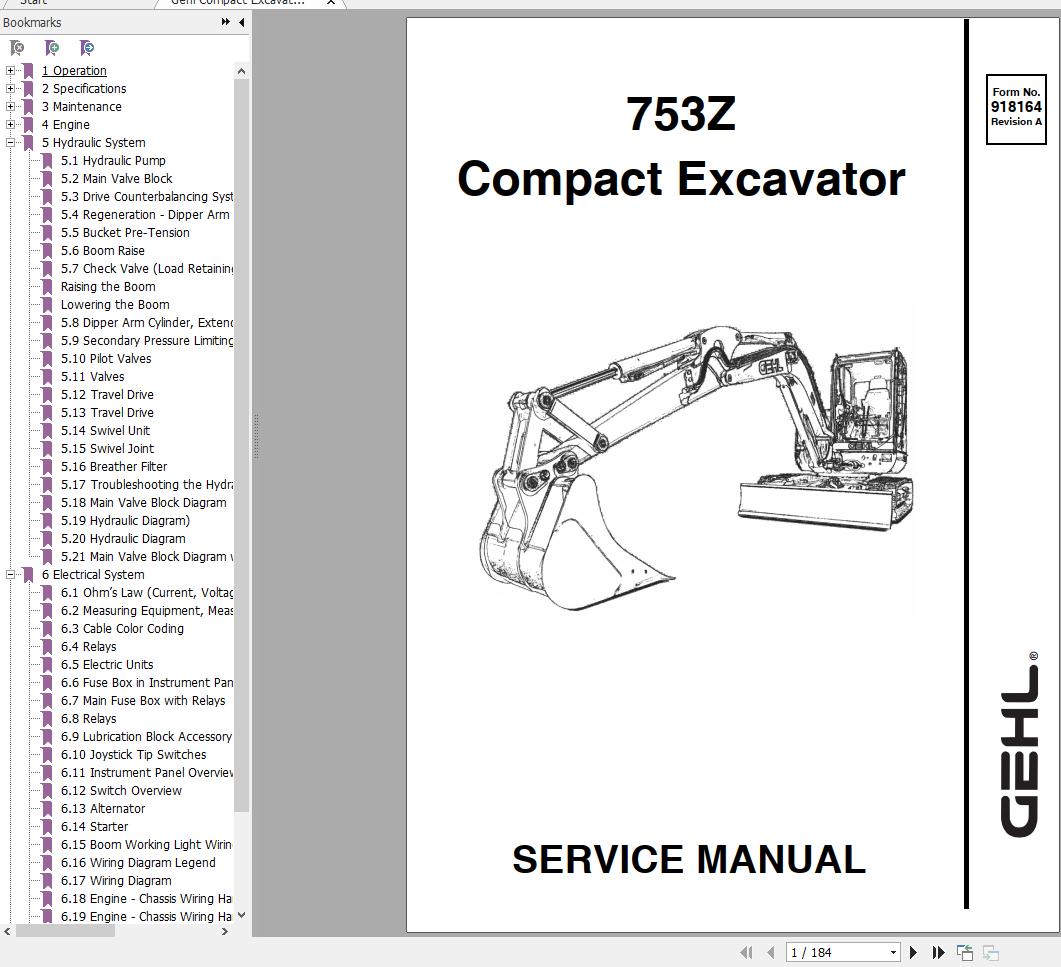Click the next view icon
1061x967 pixels.
pyautogui.click(x=991, y=952)
